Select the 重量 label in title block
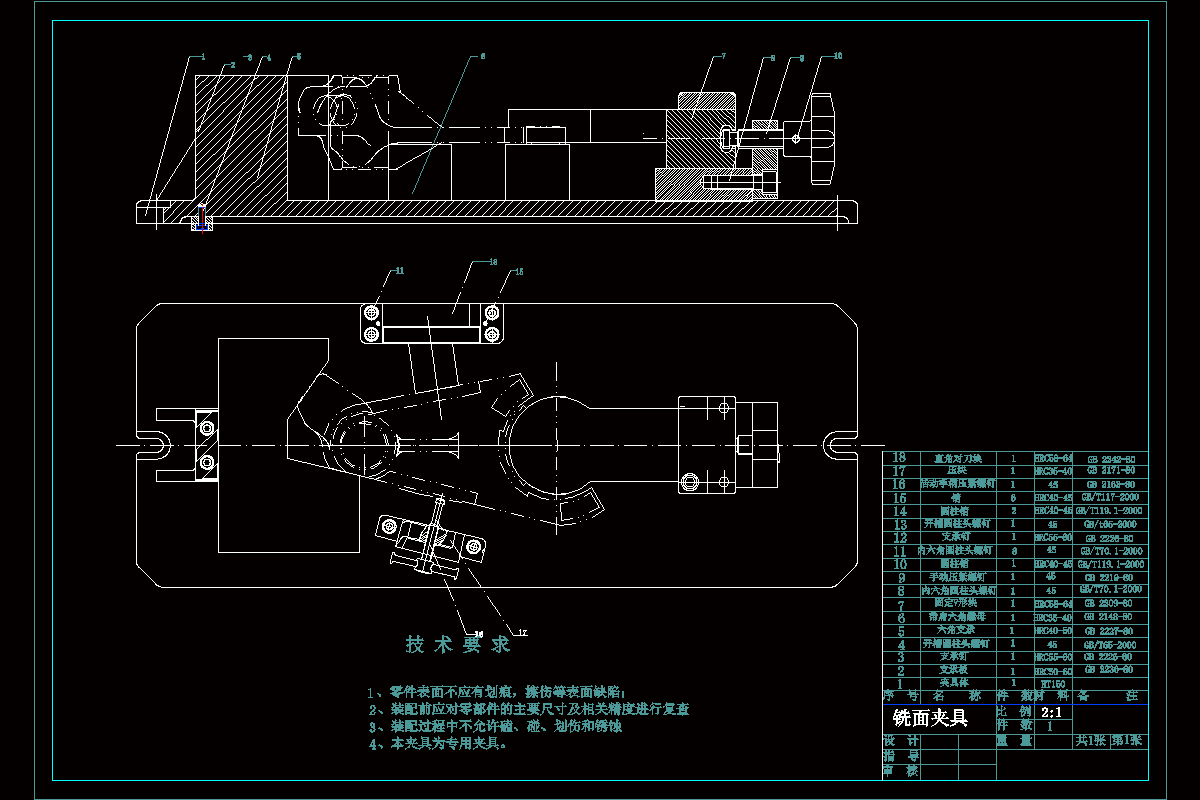1200x800 pixels. [1014, 741]
